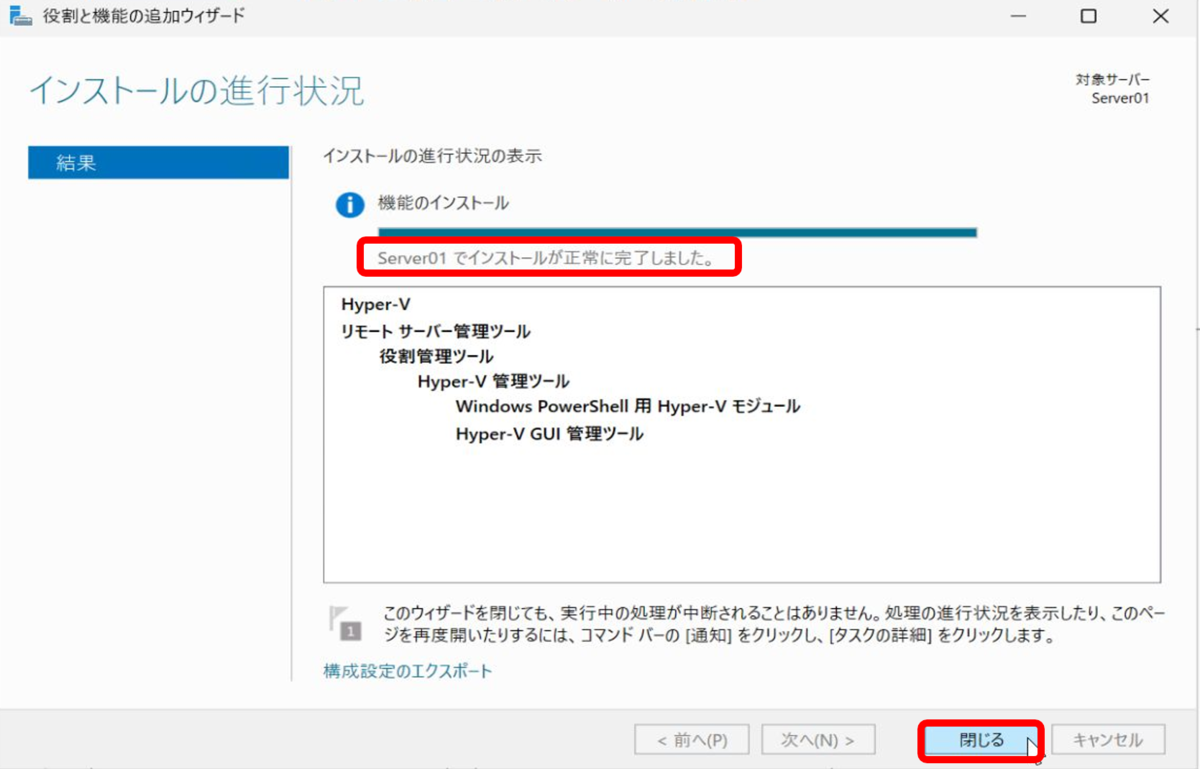Click the blue information icon
This screenshot has width=1200, height=769.
click(349, 205)
